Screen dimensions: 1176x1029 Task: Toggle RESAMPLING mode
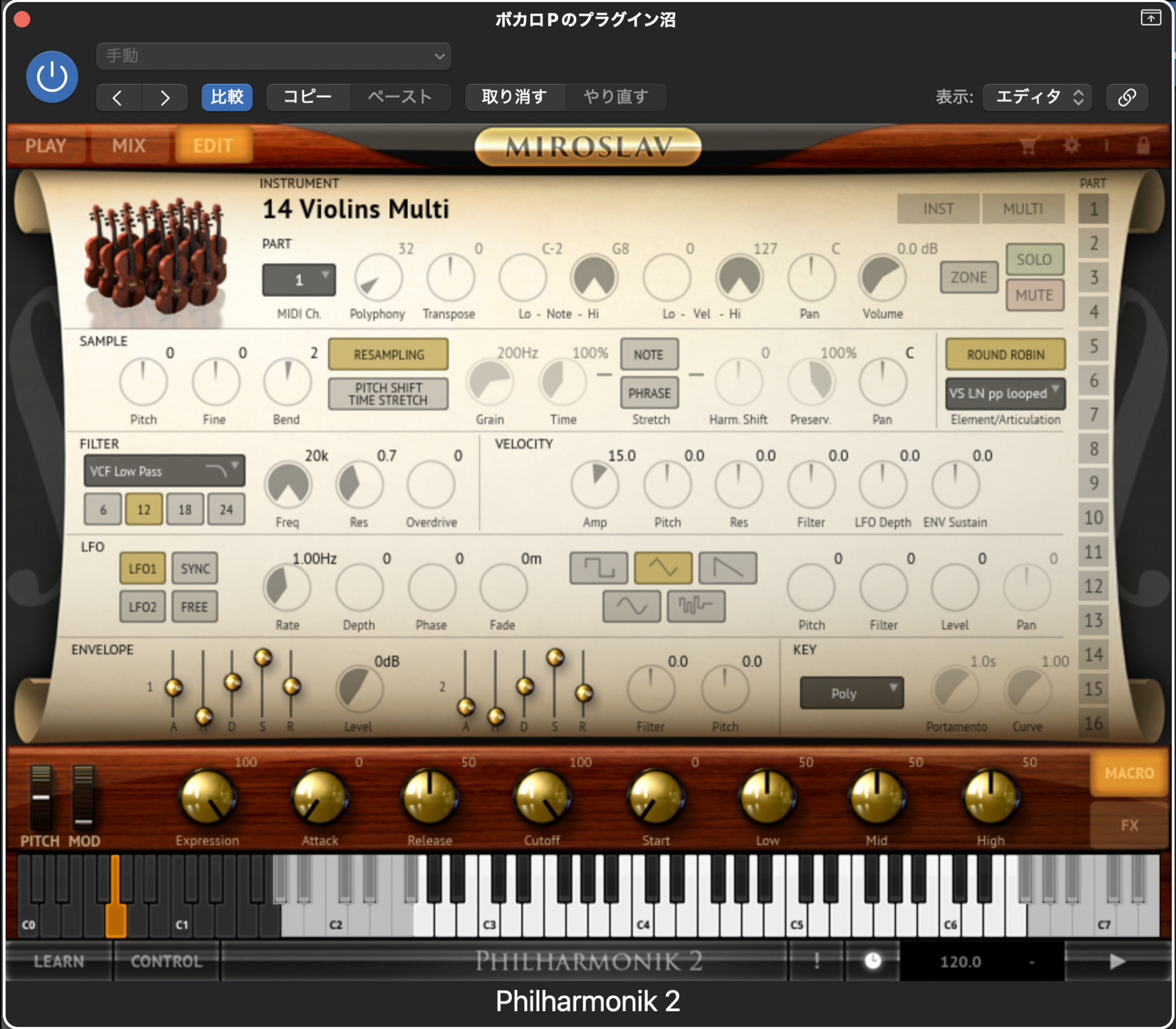pos(388,354)
